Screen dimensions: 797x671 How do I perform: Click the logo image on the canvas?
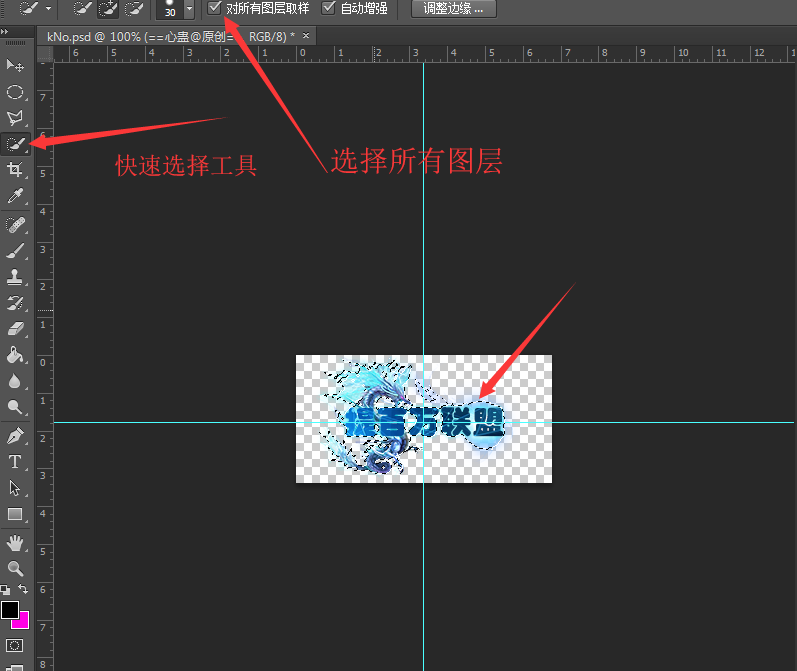424,419
